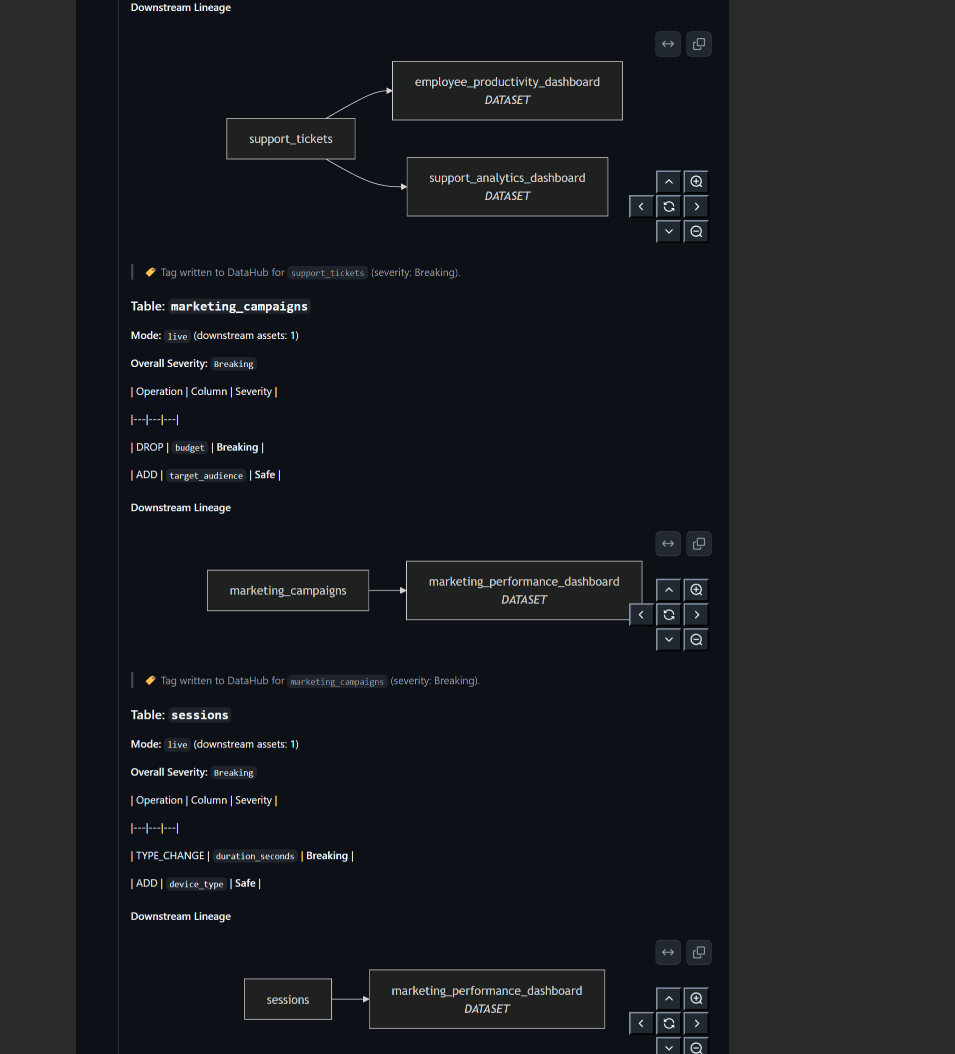Zoom in on the sessions lineage diagram
This screenshot has height=1054, width=955.
click(x=696, y=998)
